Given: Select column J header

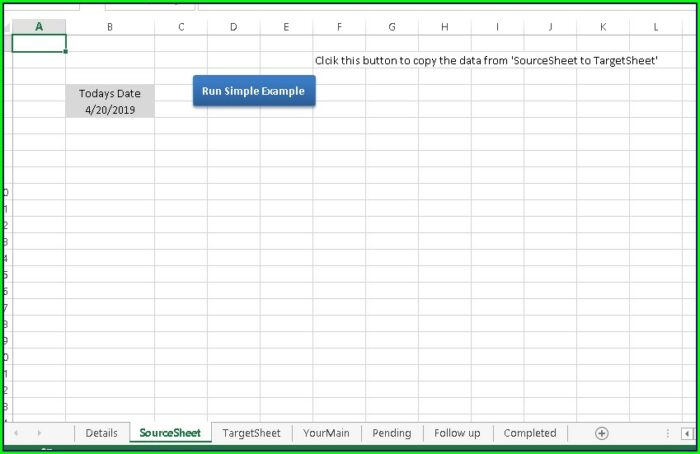Looking at the screenshot, I should [x=550, y=27].
